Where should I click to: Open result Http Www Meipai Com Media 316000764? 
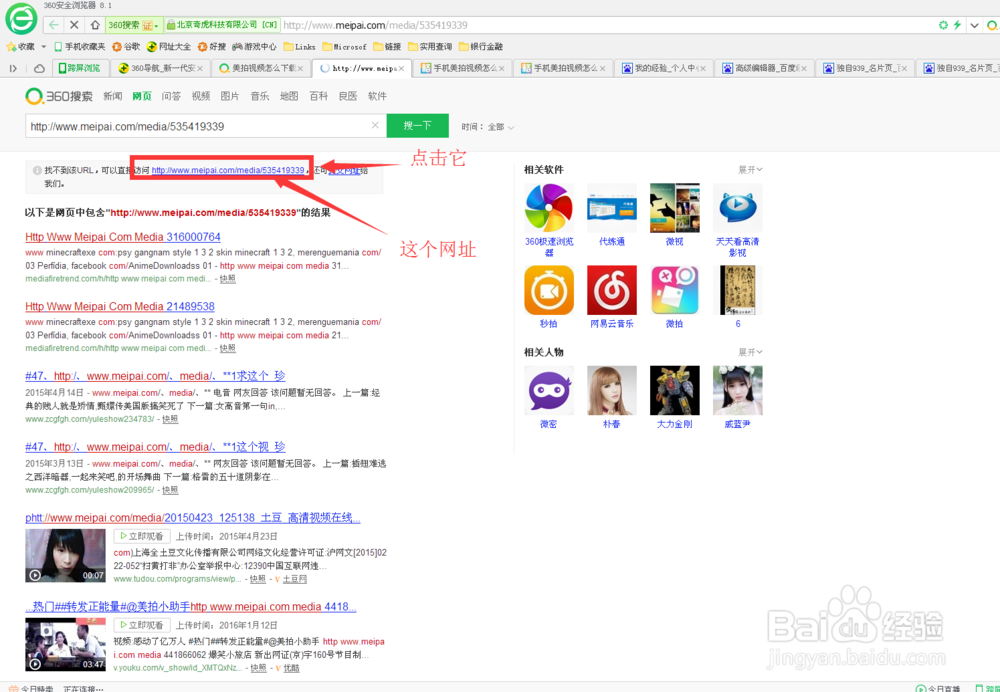pos(123,237)
